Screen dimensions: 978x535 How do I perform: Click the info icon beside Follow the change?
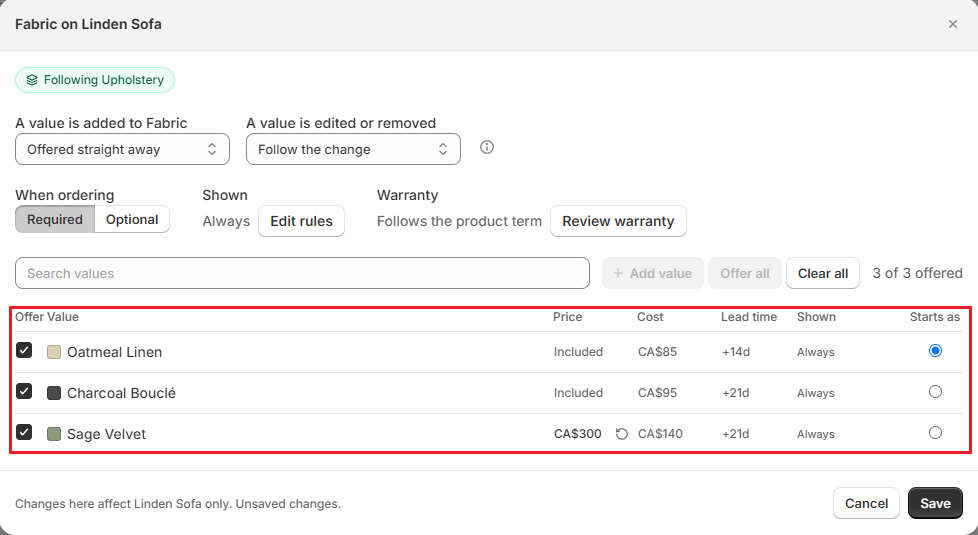(487, 147)
